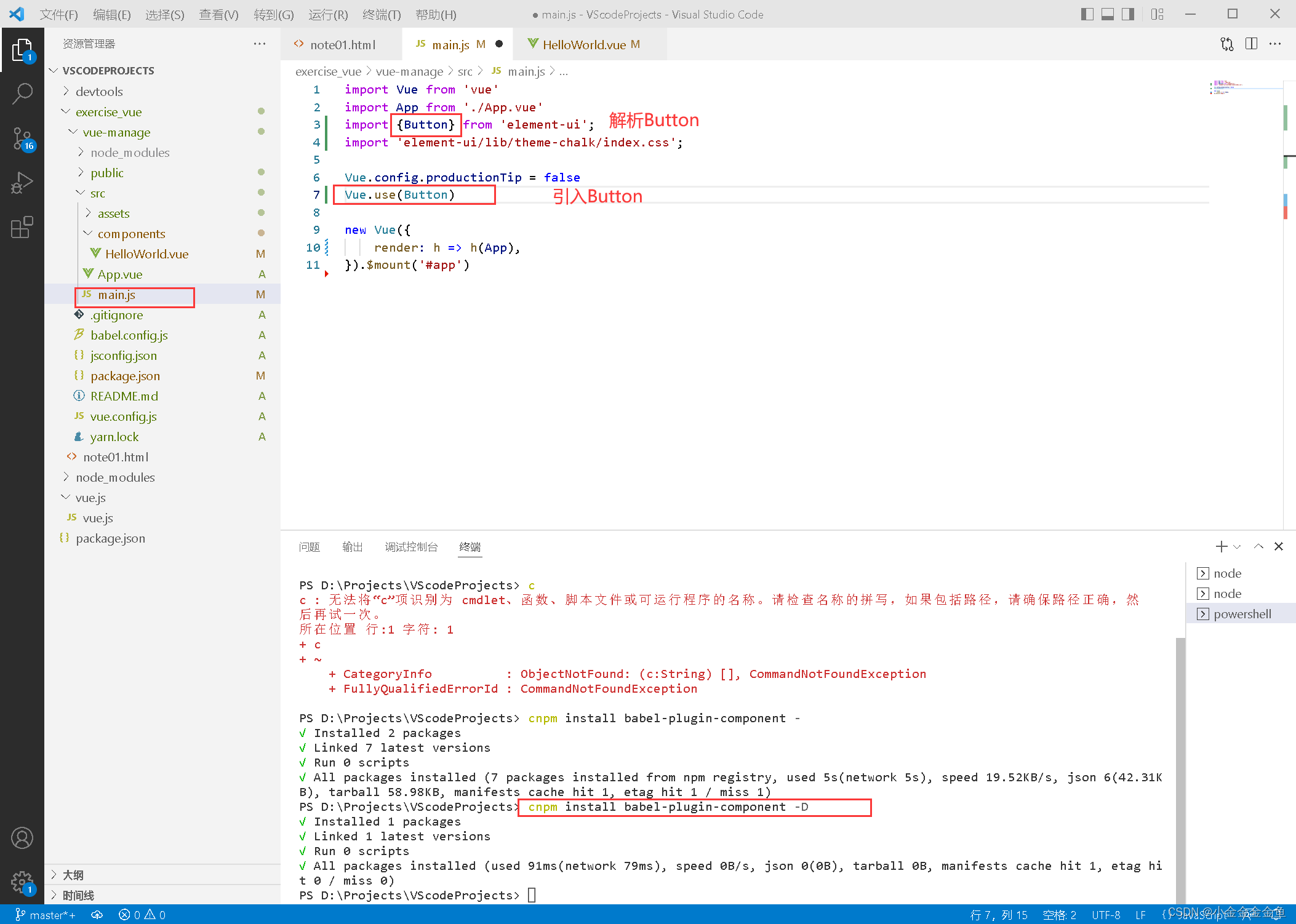This screenshot has width=1296, height=924.
Task: Open the Search view in activity bar
Action: pyautogui.click(x=22, y=94)
